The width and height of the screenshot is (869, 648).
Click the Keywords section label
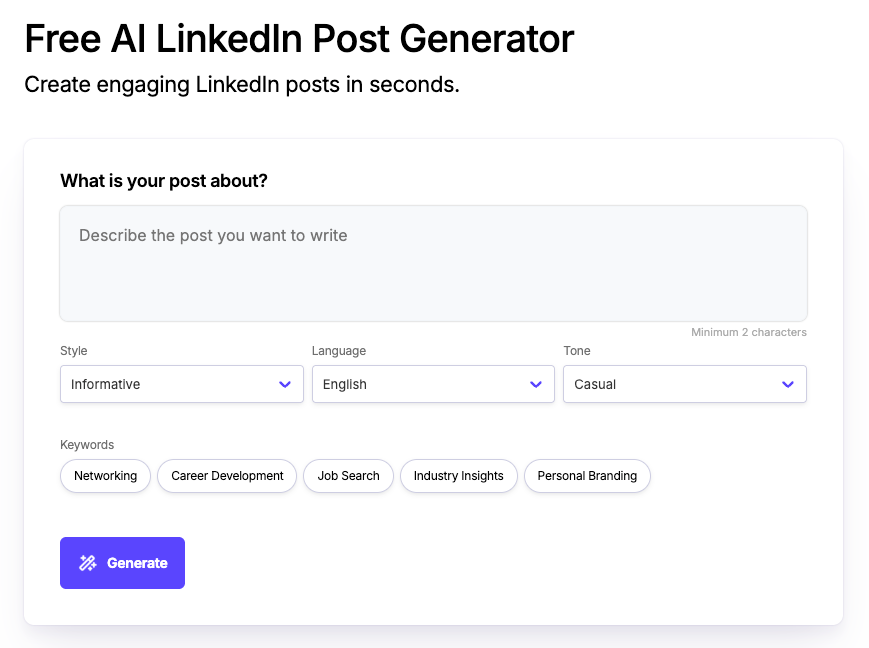(88, 445)
